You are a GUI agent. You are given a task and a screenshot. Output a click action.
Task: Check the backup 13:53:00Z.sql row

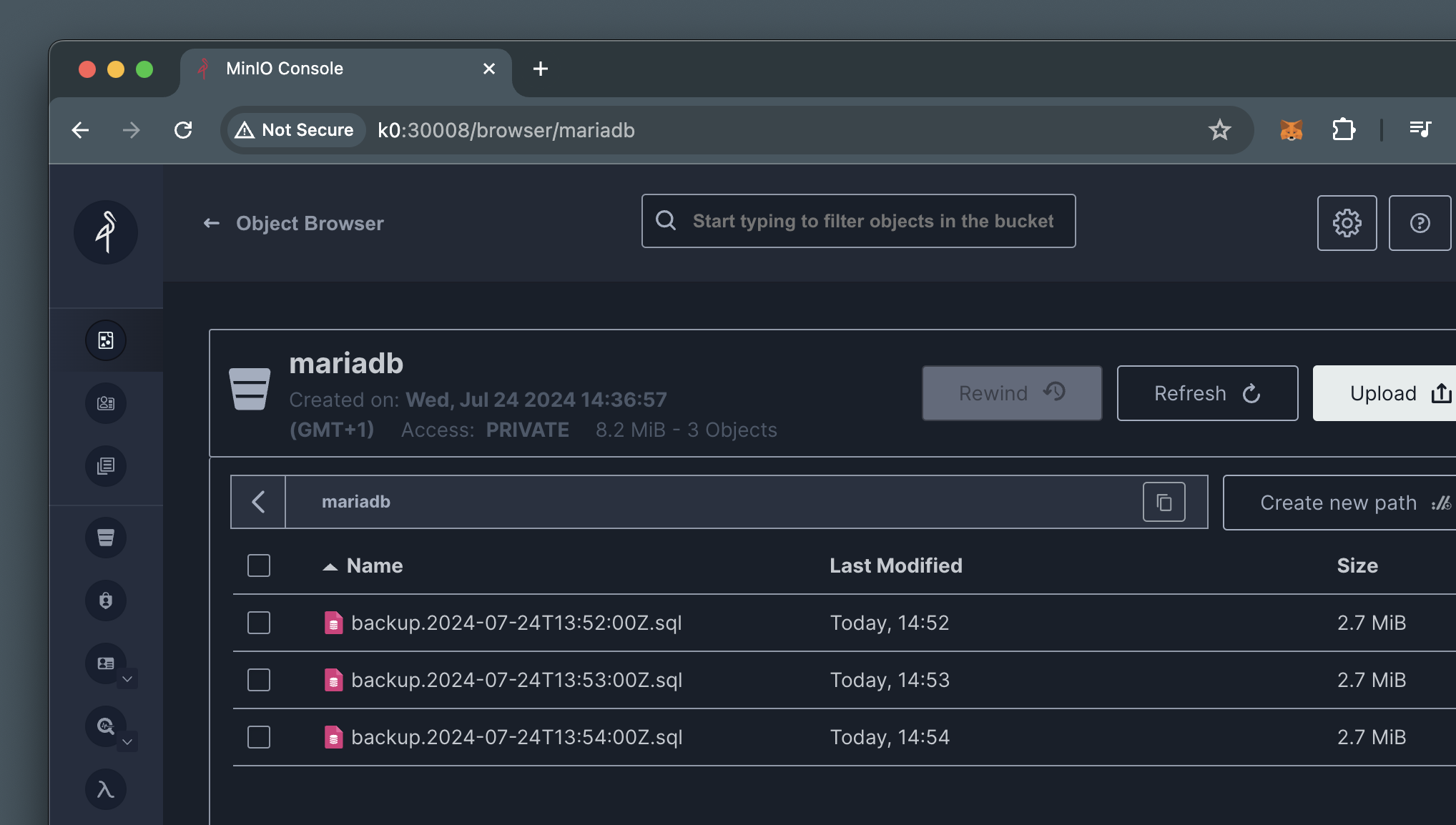[x=258, y=680]
